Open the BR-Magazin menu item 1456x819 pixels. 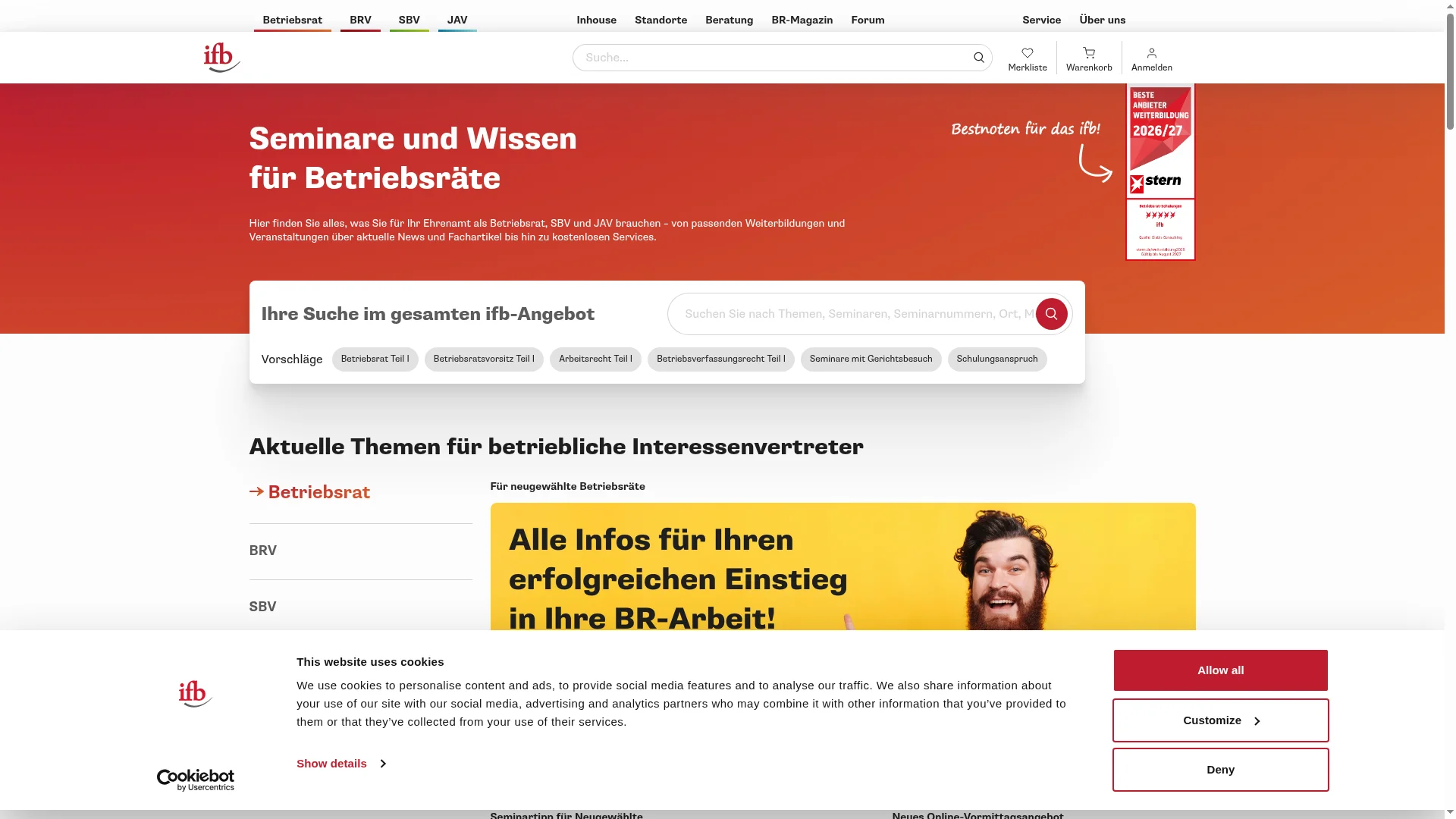[802, 20]
